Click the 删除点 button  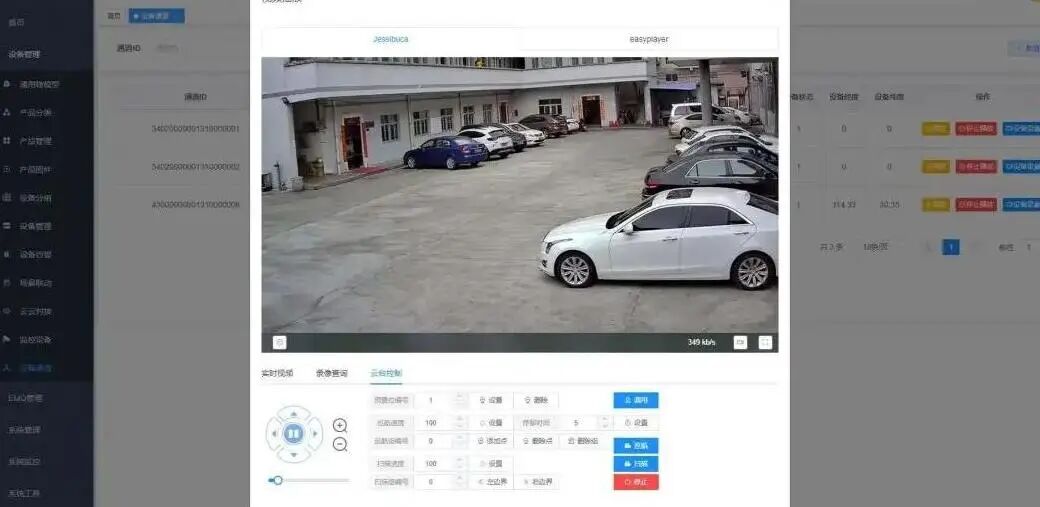coord(537,441)
